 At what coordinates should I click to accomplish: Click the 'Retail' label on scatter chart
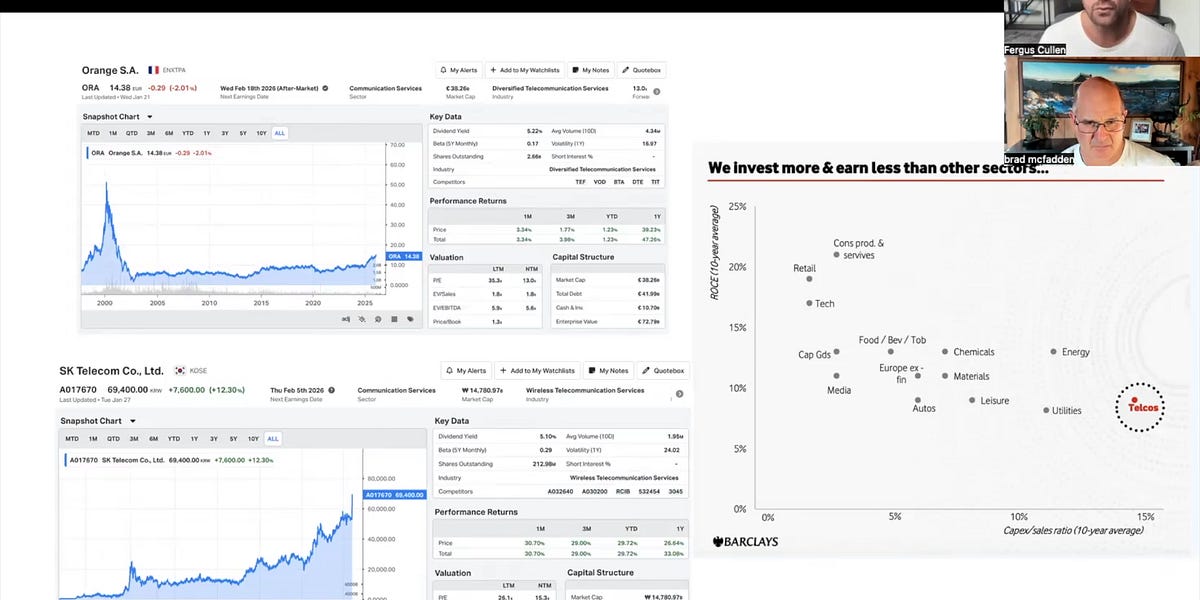(805, 268)
